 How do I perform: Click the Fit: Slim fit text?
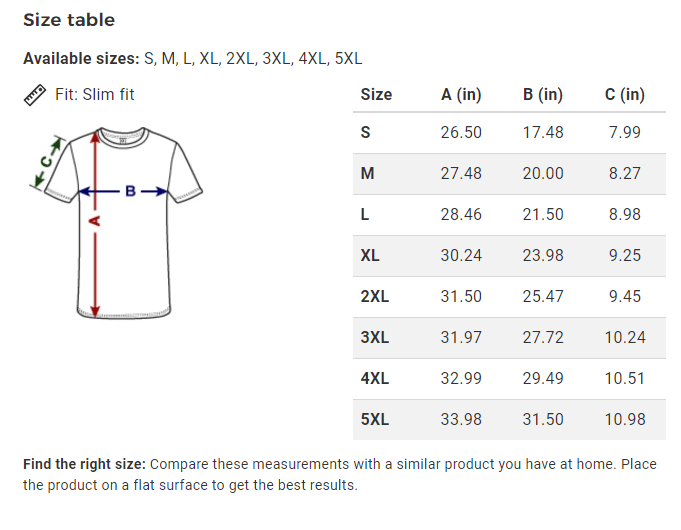[x=95, y=94]
